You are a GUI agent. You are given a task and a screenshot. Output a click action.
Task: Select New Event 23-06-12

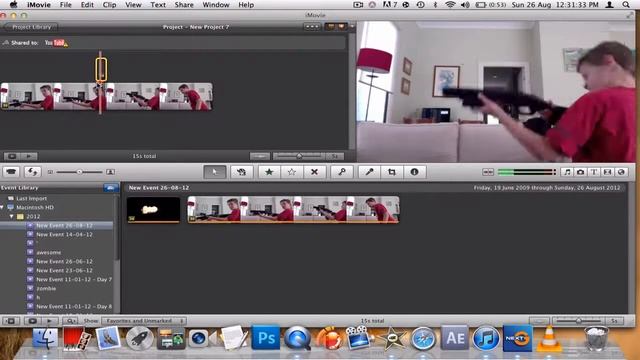click(x=64, y=270)
